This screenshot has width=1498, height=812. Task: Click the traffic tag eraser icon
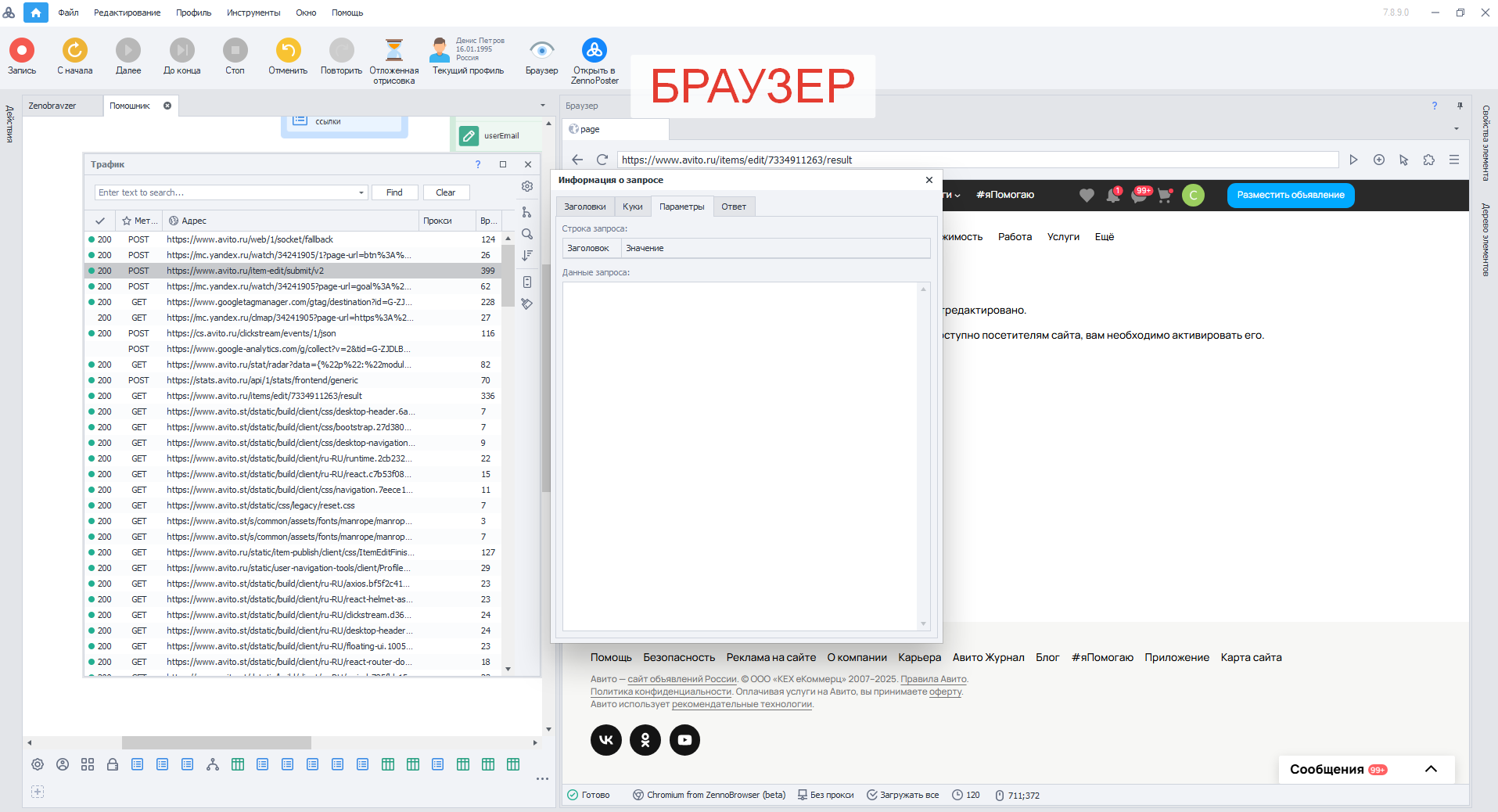527,304
